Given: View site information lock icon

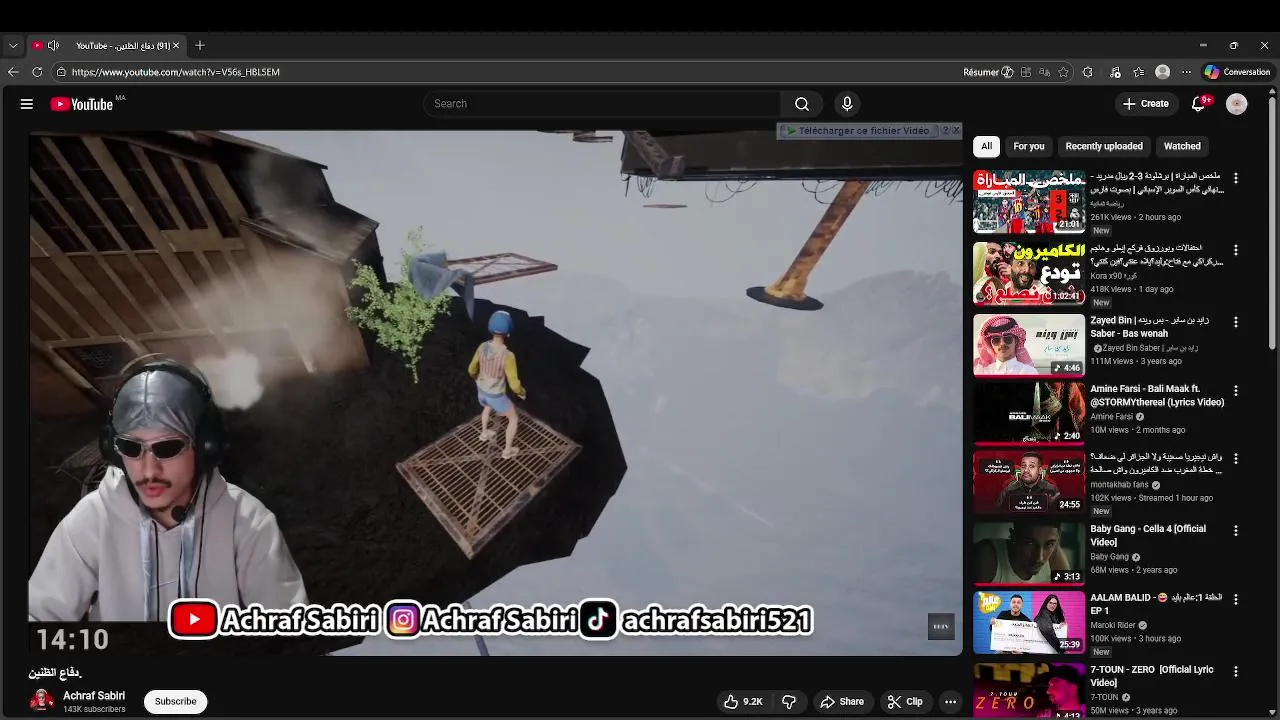Looking at the screenshot, I should 61,72.
